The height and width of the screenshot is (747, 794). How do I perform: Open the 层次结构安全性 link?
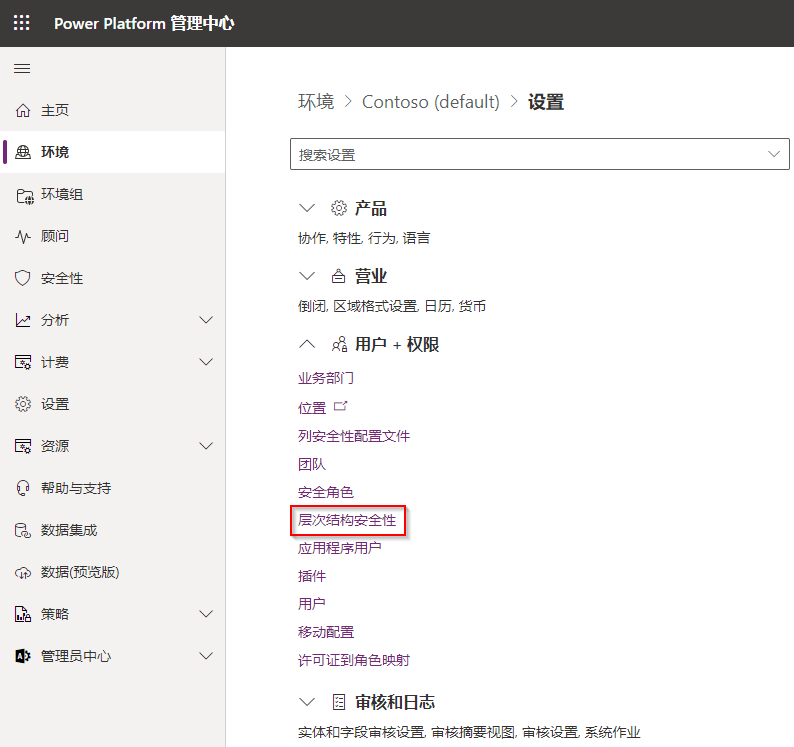pyautogui.click(x=347, y=520)
